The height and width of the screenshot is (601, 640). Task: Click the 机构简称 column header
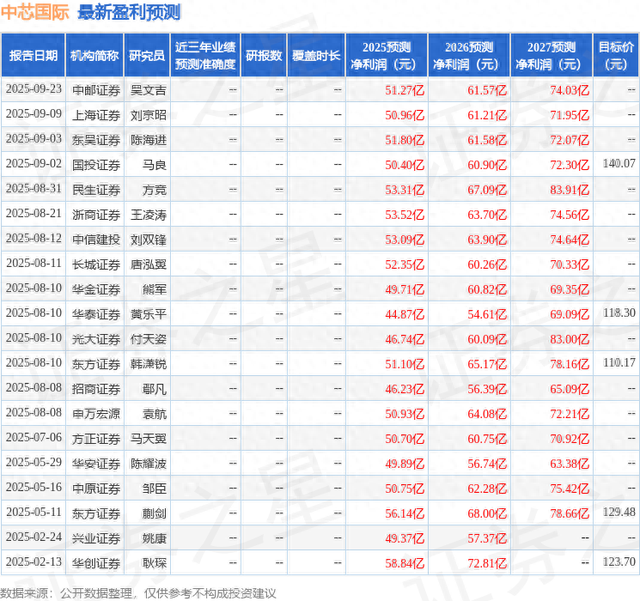pyautogui.click(x=94, y=56)
